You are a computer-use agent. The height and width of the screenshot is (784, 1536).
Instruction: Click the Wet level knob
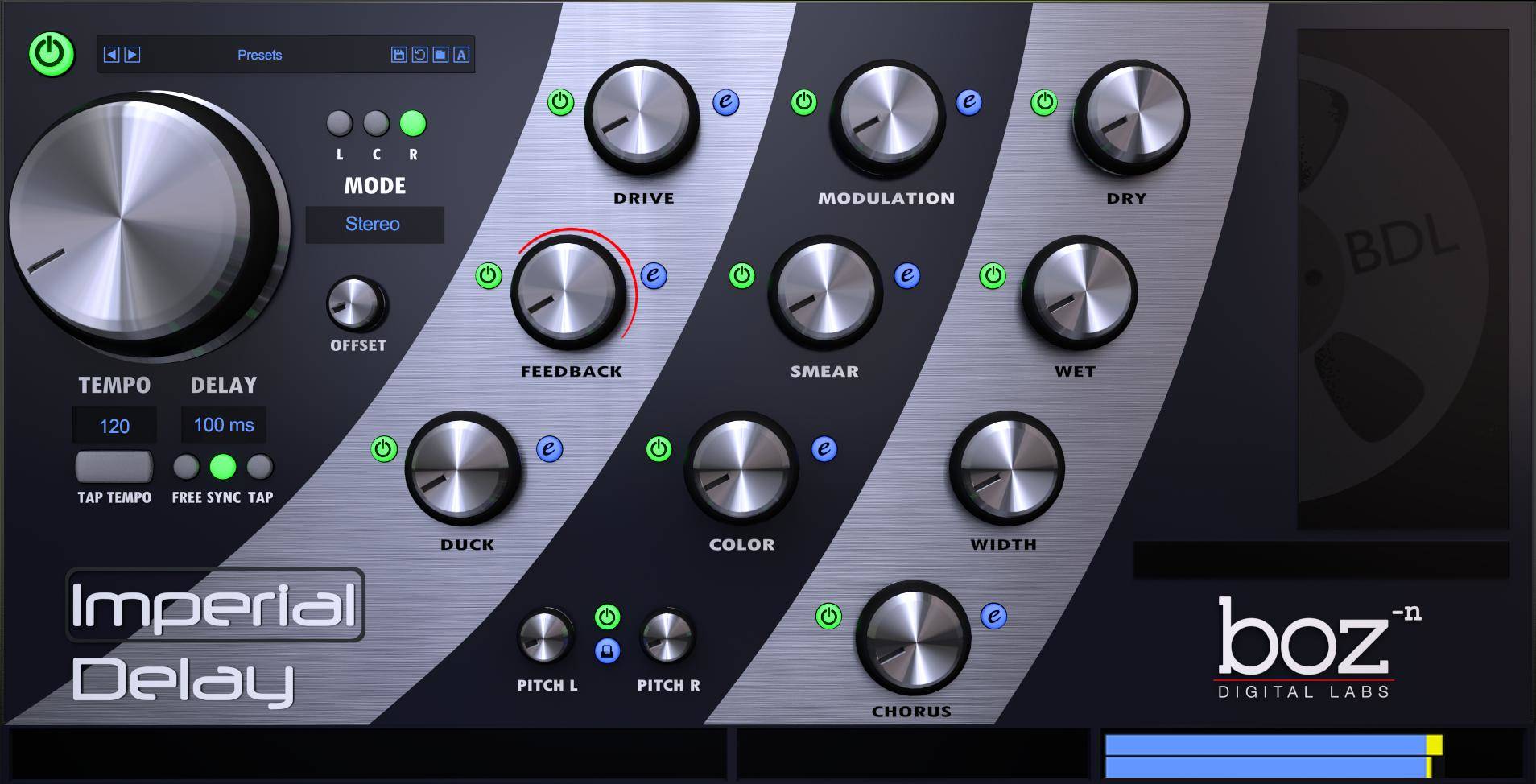tap(1079, 291)
